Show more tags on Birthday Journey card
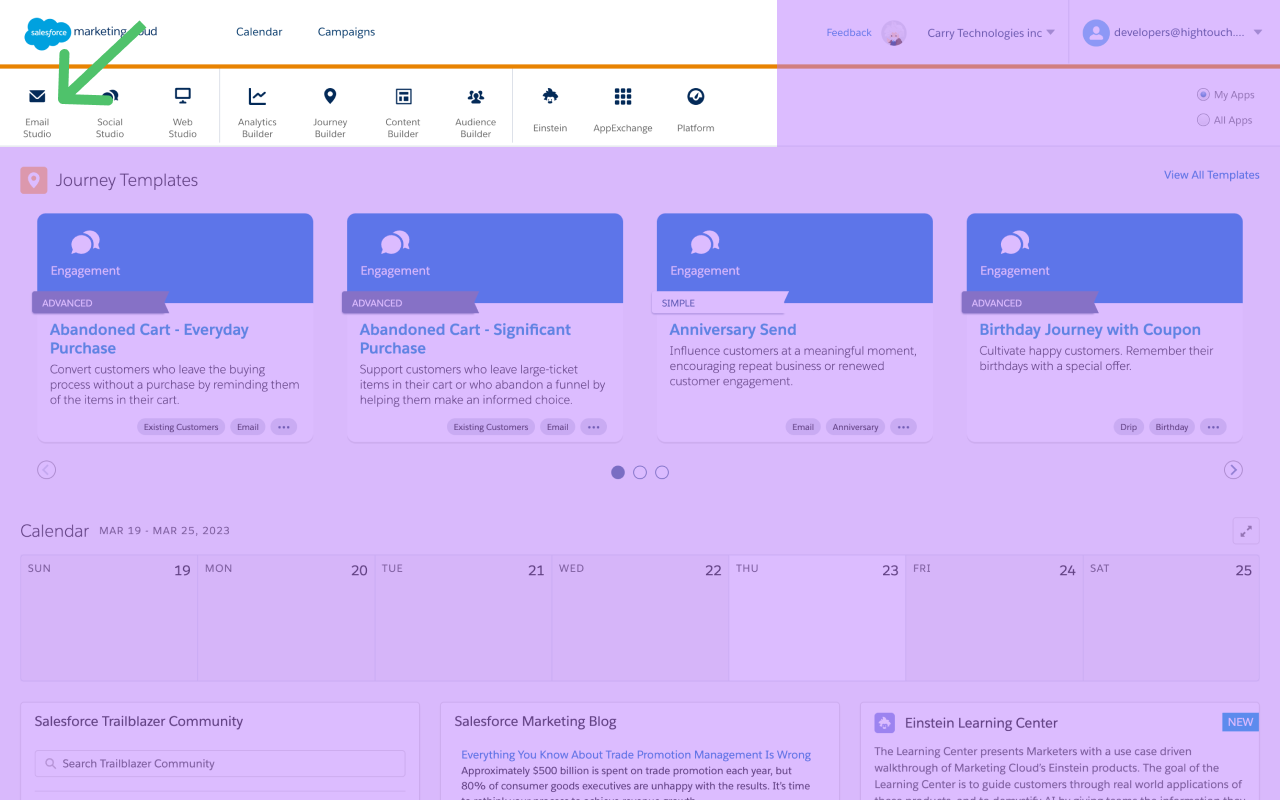 1214,427
